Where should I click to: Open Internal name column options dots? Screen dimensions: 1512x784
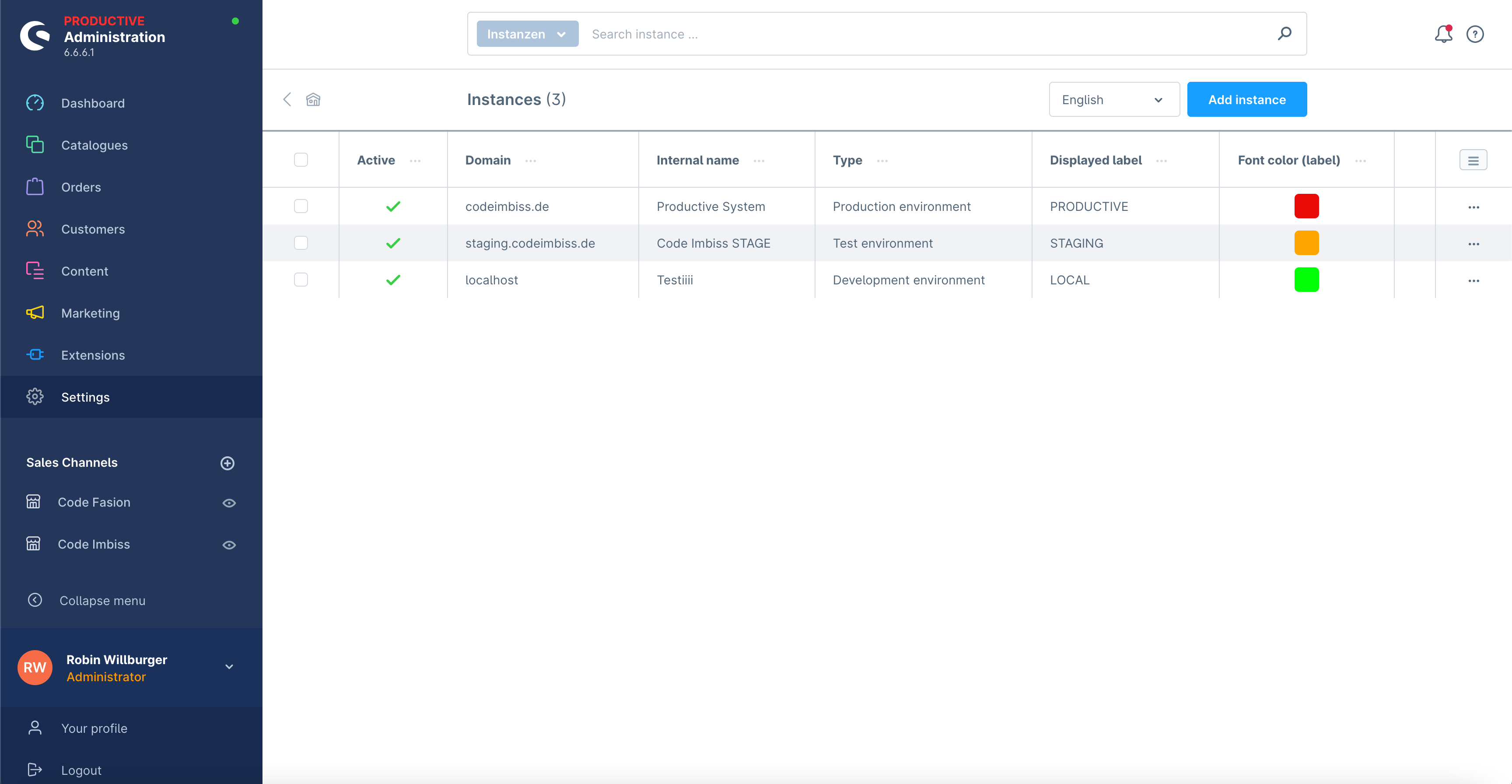click(759, 161)
